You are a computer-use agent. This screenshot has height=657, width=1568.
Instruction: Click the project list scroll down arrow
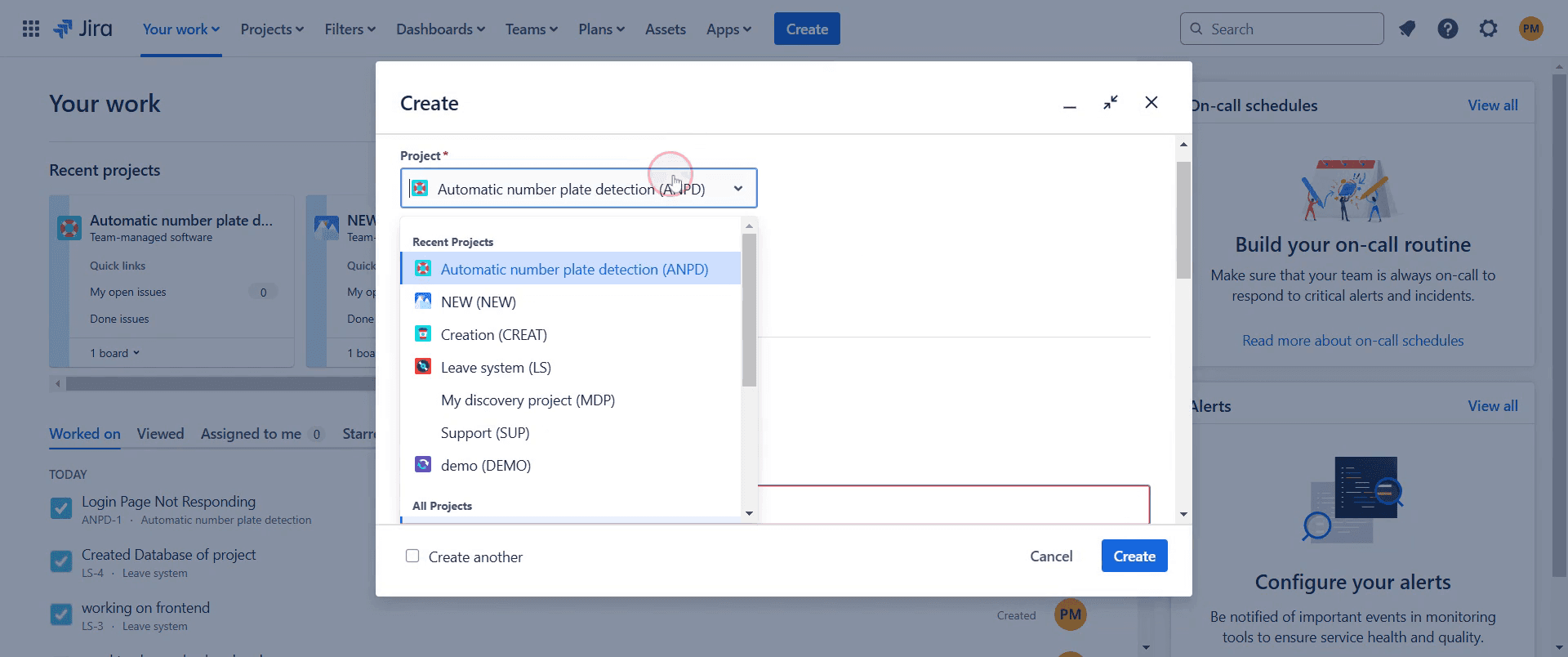(x=749, y=513)
